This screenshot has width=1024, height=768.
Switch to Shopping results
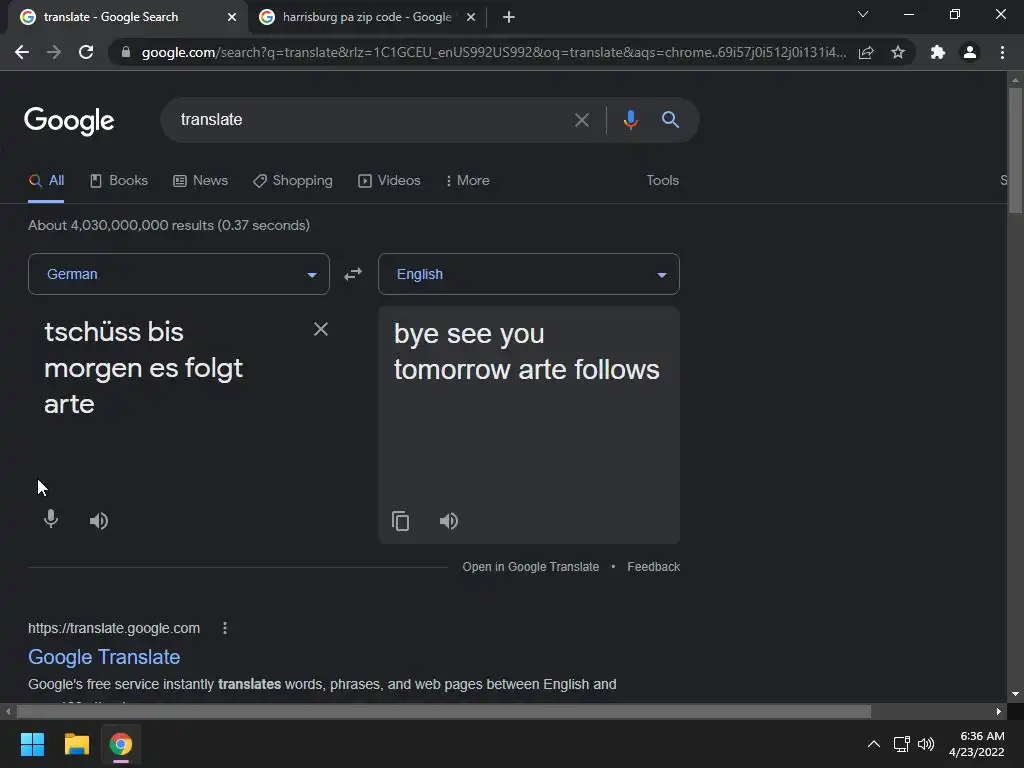(x=293, y=180)
